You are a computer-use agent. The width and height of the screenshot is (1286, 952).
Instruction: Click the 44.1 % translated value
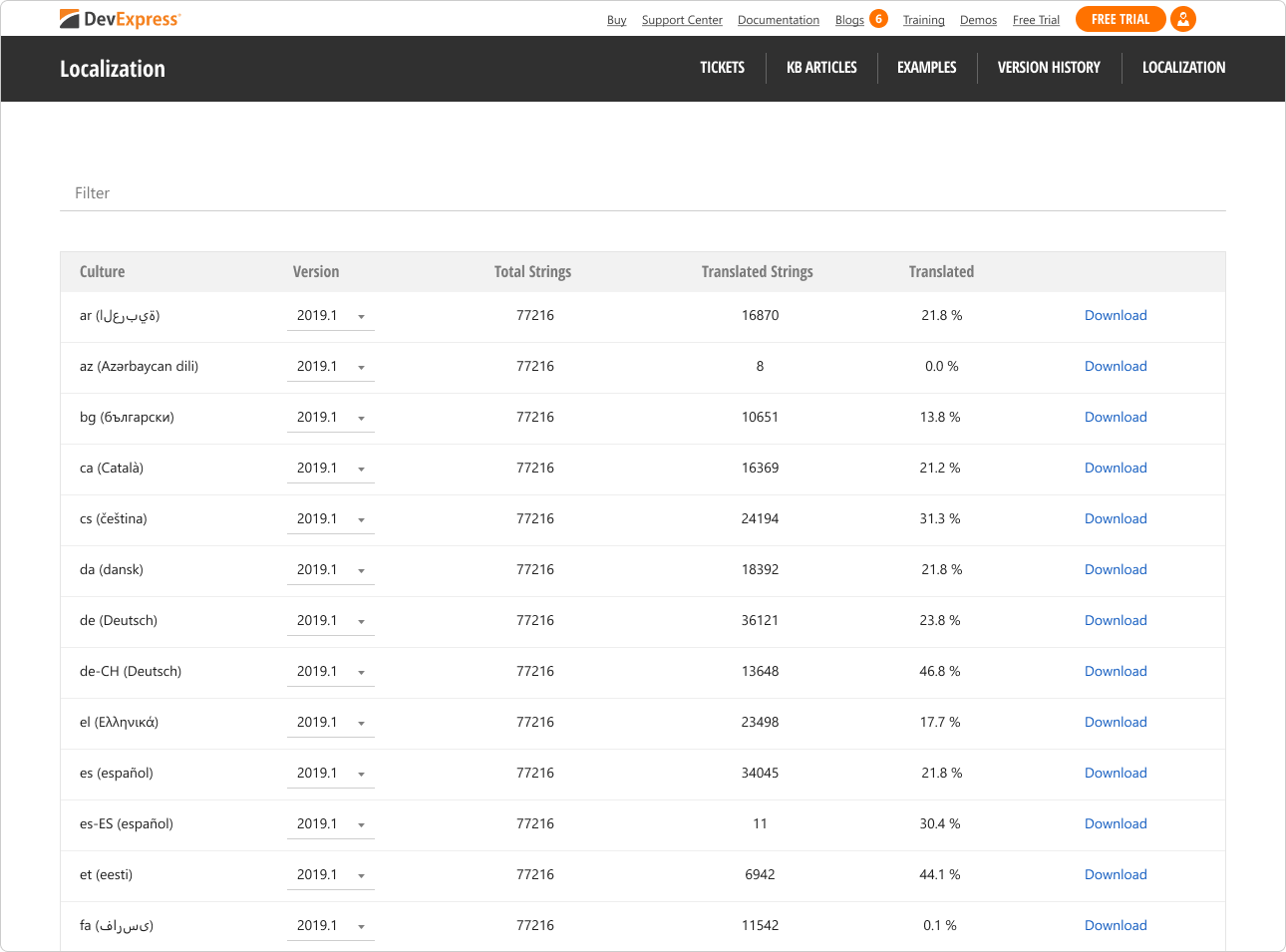940,875
